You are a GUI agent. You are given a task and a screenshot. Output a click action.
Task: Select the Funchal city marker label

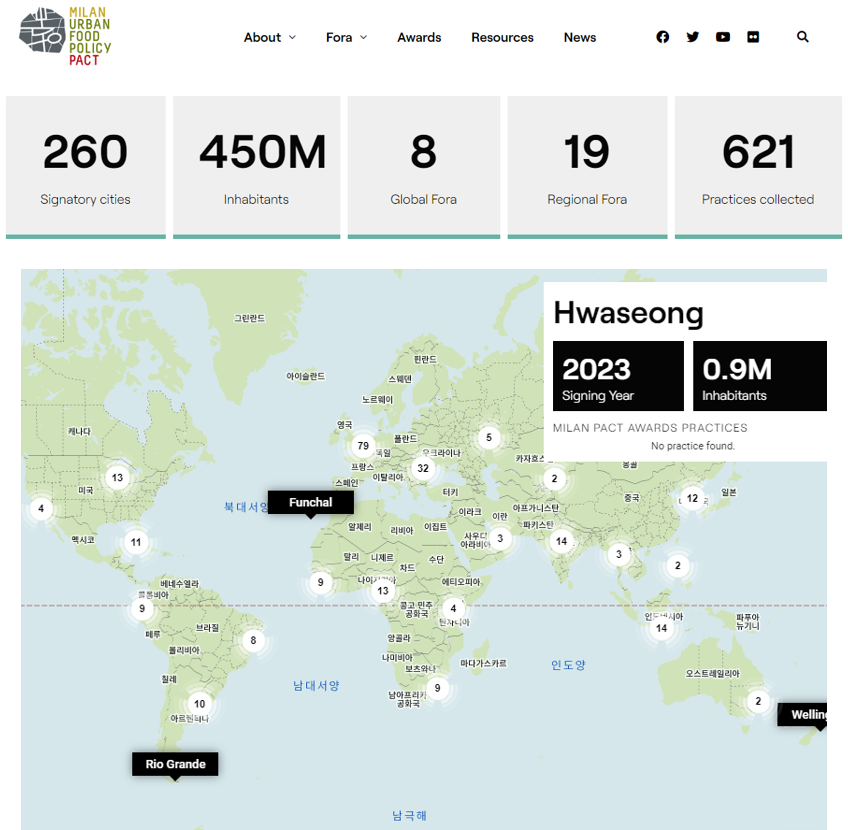tap(310, 502)
